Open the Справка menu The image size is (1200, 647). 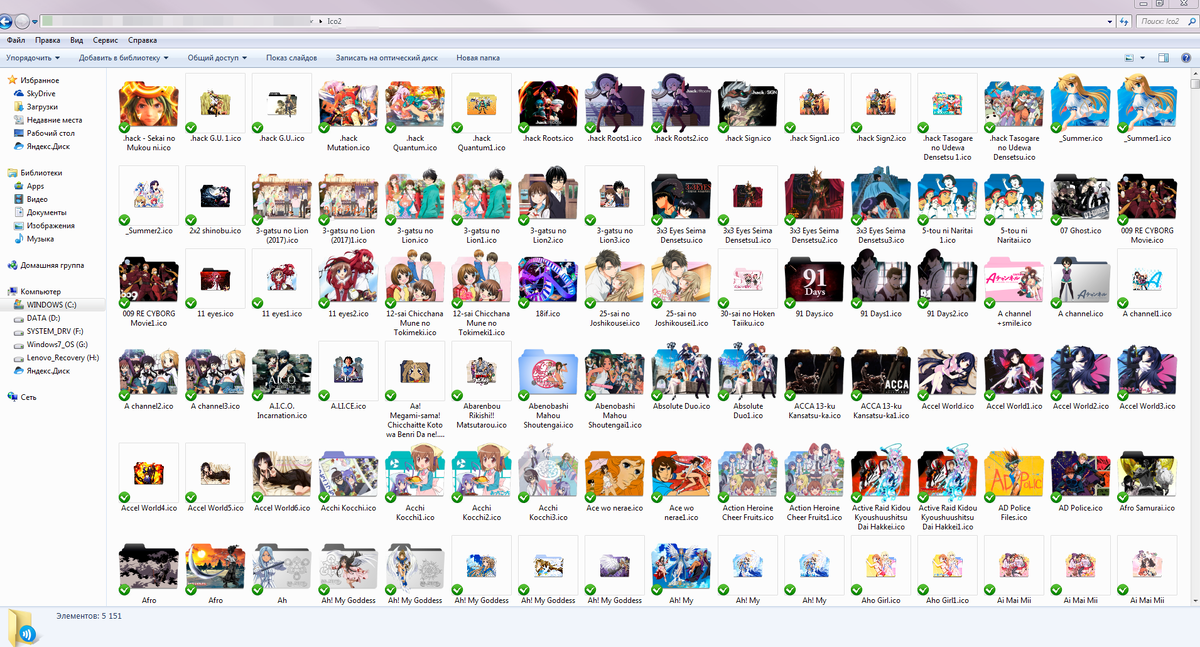click(142, 41)
